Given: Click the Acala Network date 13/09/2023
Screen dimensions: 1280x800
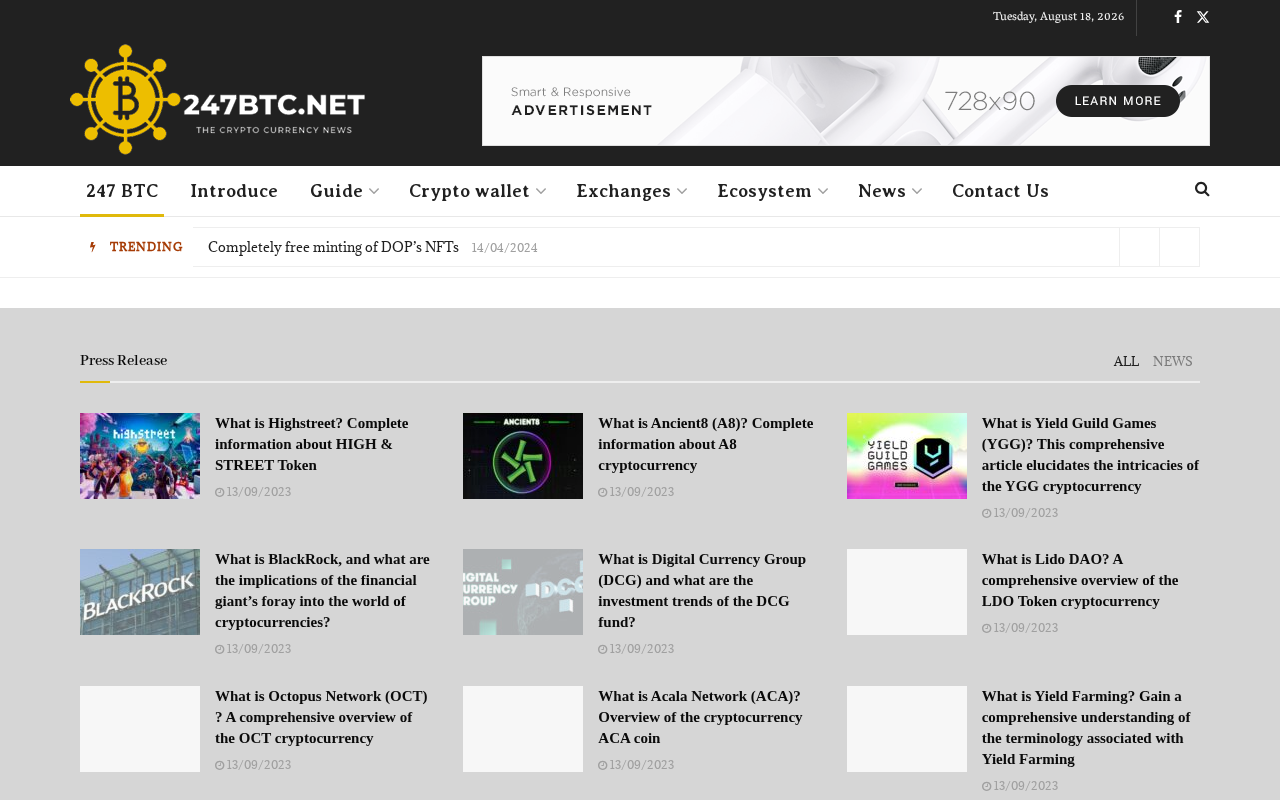Looking at the screenshot, I should pyautogui.click(x=636, y=765).
